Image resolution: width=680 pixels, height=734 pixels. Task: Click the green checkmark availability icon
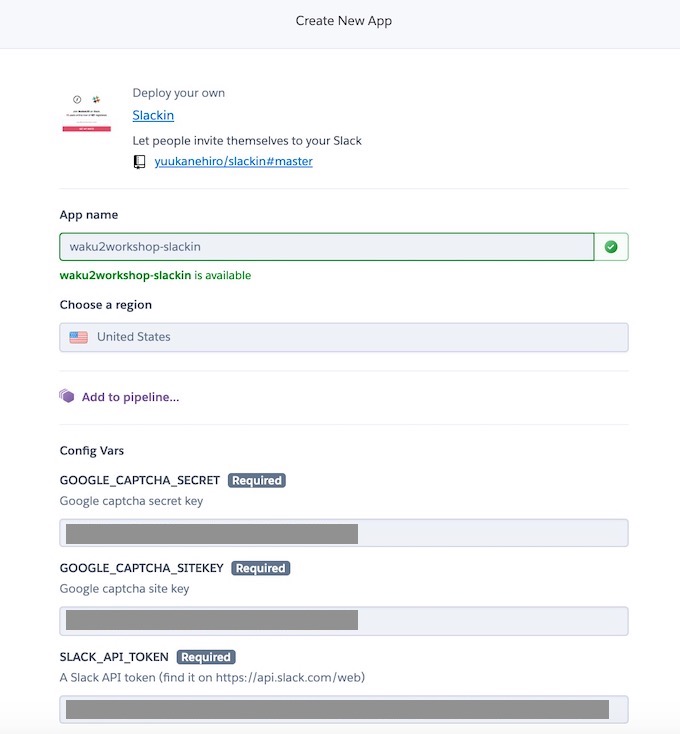point(611,247)
